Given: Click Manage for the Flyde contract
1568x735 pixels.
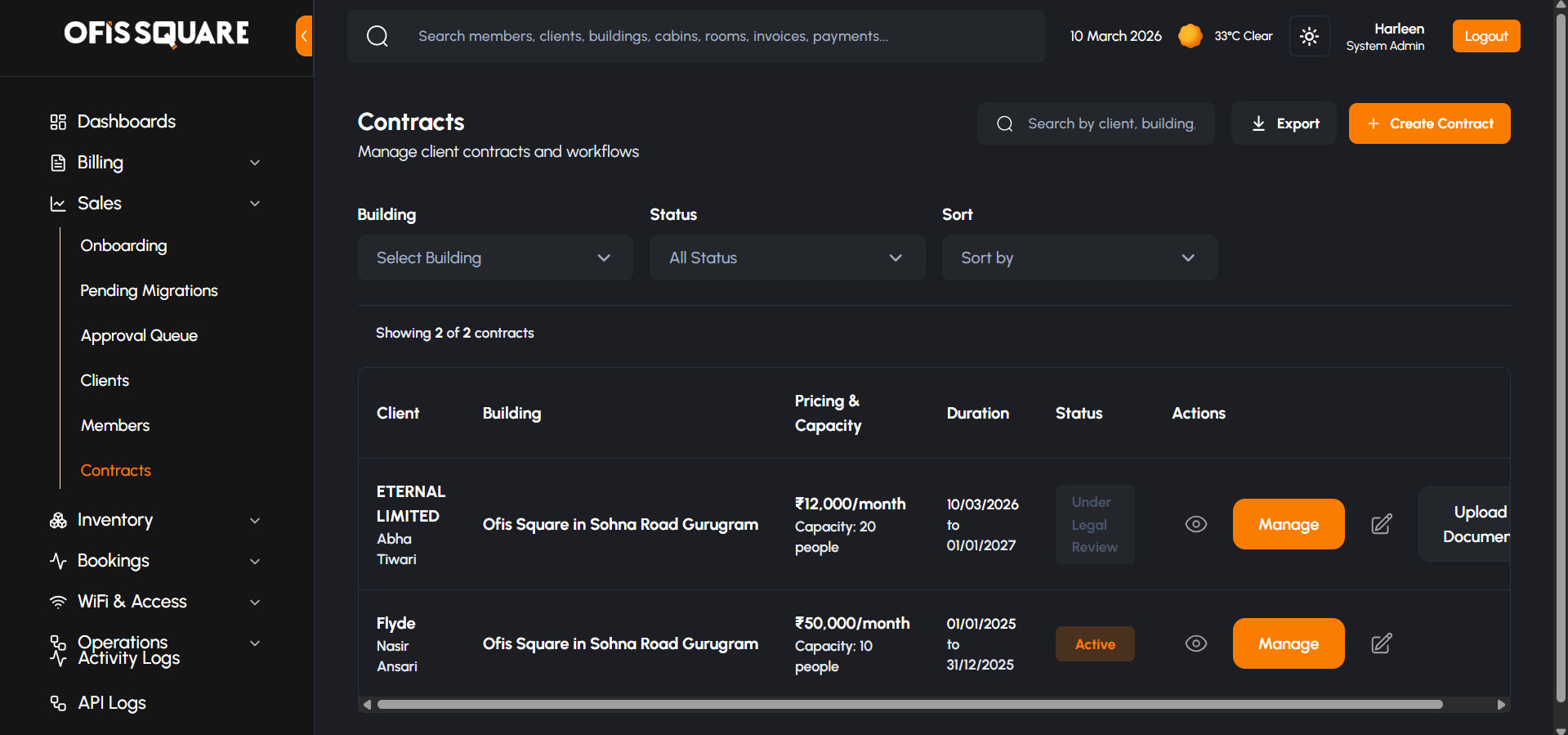Looking at the screenshot, I should [1288, 643].
